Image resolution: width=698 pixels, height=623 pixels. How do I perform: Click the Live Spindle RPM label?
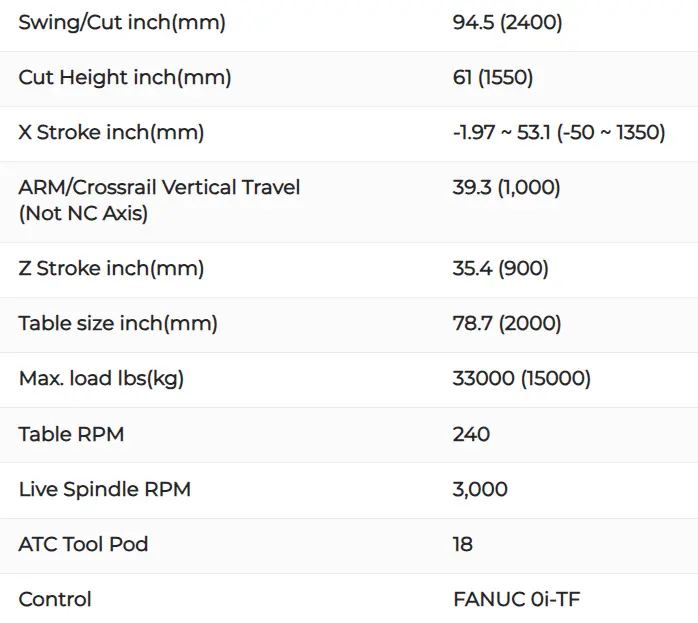click(105, 489)
